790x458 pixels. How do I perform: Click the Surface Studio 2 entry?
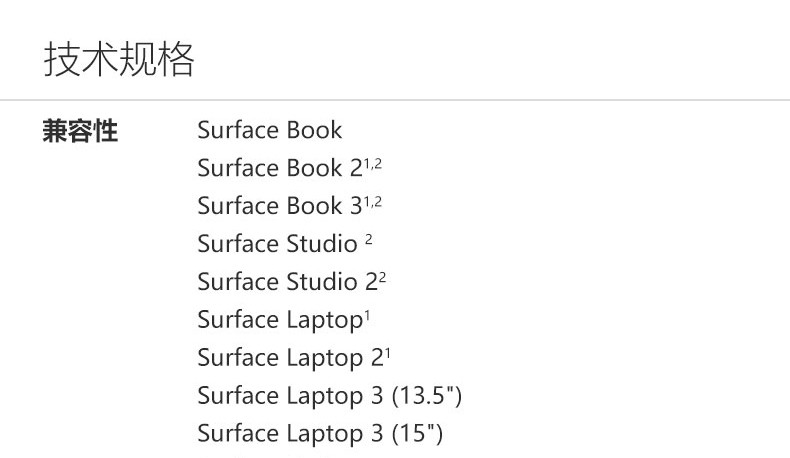[288, 282]
